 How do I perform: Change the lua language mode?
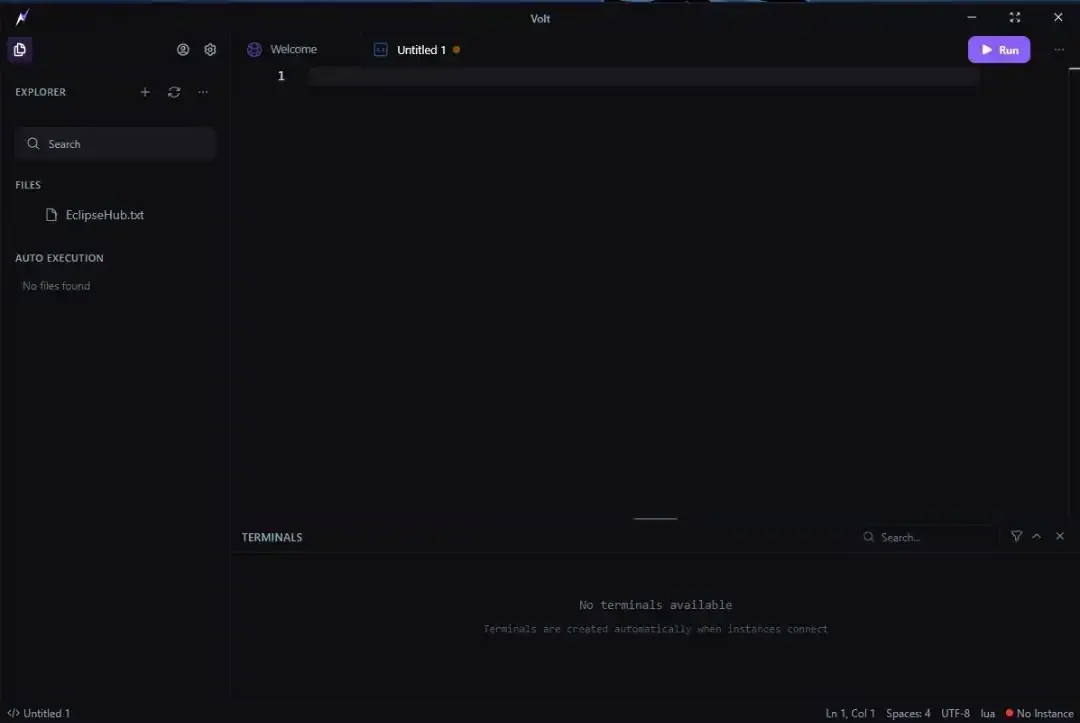988,713
